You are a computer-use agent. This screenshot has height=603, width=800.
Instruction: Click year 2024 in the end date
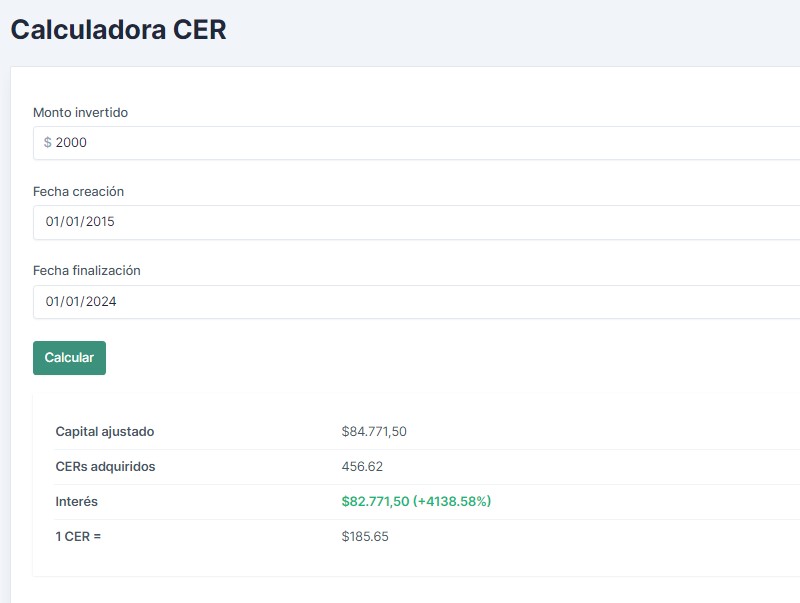(x=101, y=302)
